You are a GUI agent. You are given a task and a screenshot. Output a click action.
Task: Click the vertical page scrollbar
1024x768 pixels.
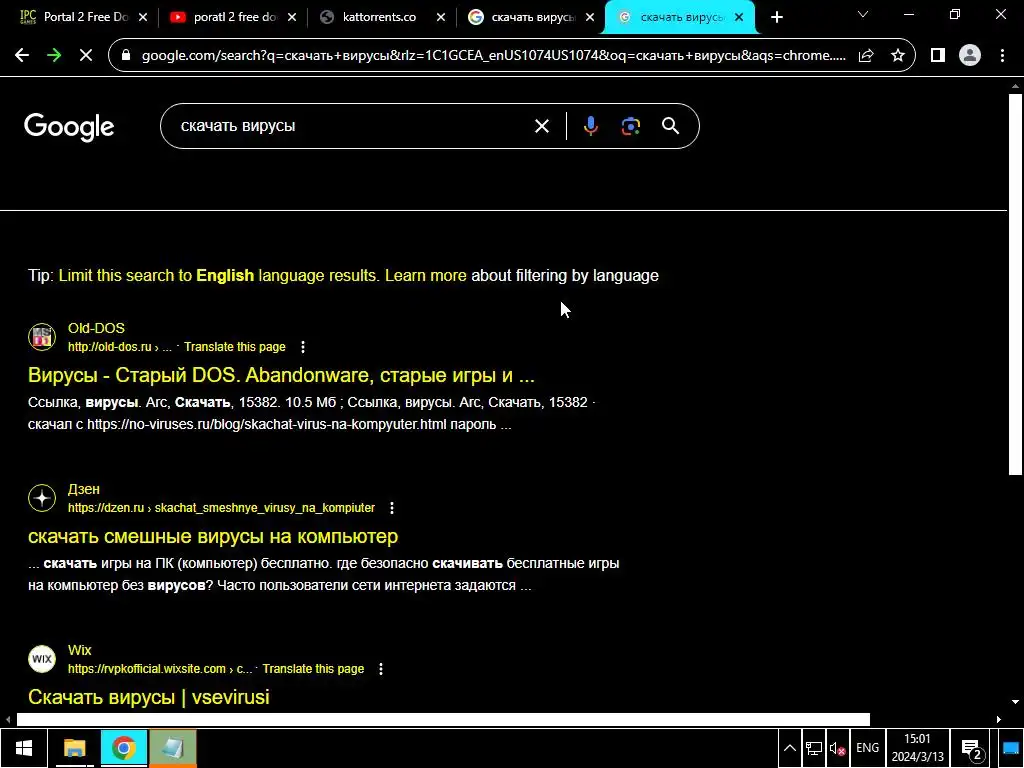[1015, 284]
